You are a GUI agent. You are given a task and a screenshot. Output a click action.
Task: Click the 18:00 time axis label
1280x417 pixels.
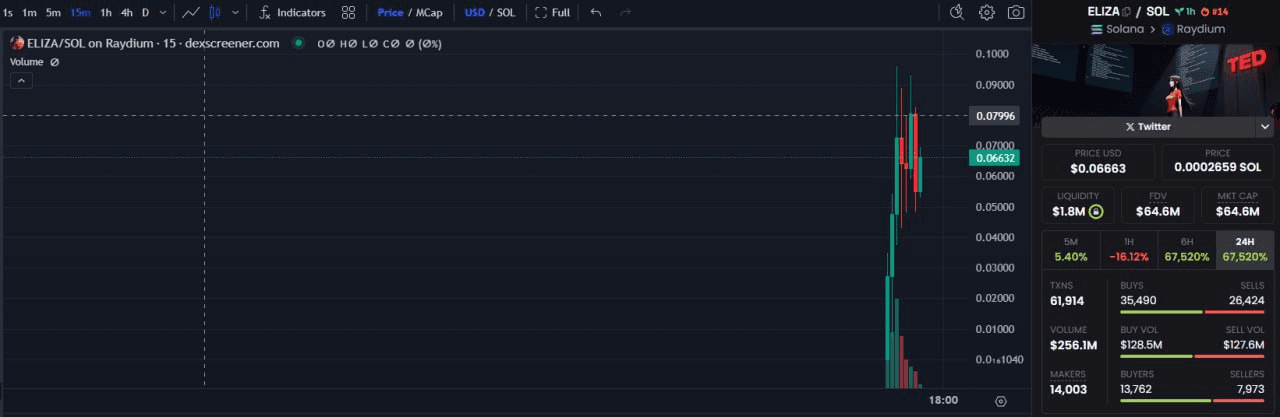943,400
